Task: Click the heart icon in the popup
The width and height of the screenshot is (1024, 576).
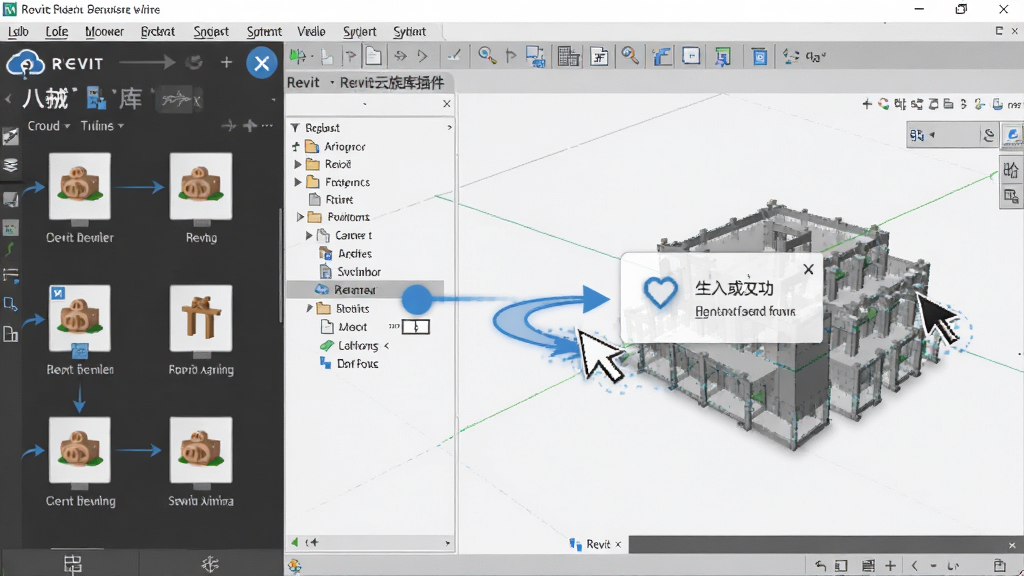Action: (x=661, y=293)
